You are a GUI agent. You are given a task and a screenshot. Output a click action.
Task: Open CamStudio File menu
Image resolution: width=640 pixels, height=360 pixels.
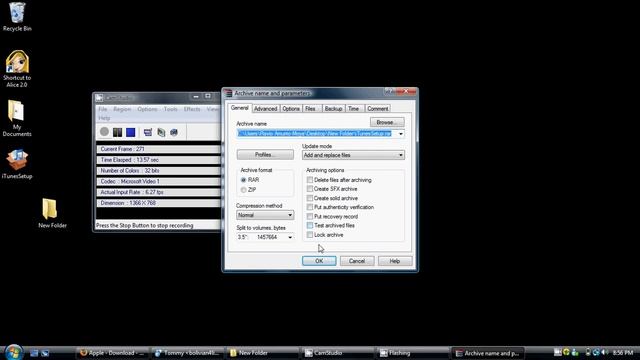[102, 109]
